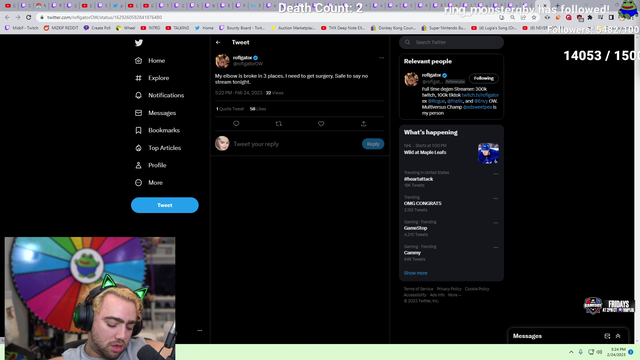The height and width of the screenshot is (360, 640).
Task: Open the More menu in sidebar
Action: coord(149,182)
